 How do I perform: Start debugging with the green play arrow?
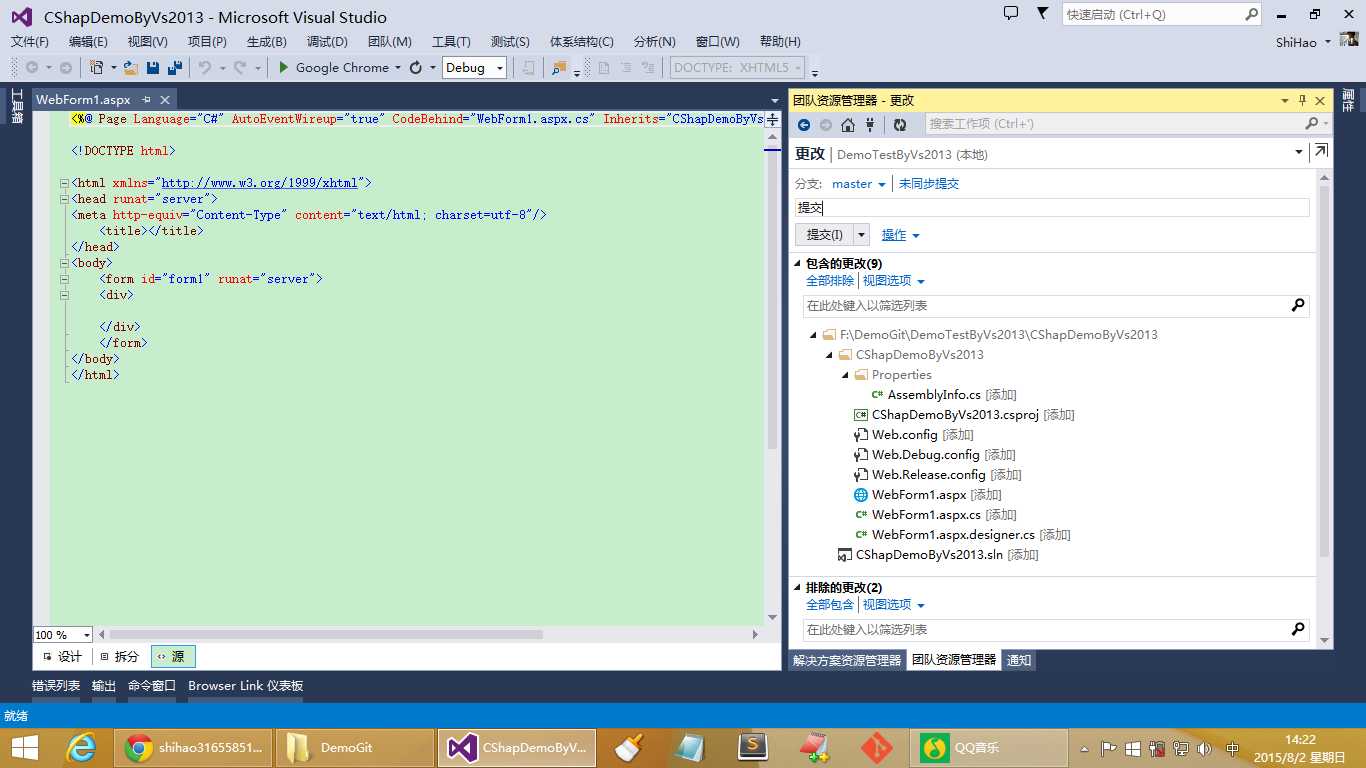284,68
